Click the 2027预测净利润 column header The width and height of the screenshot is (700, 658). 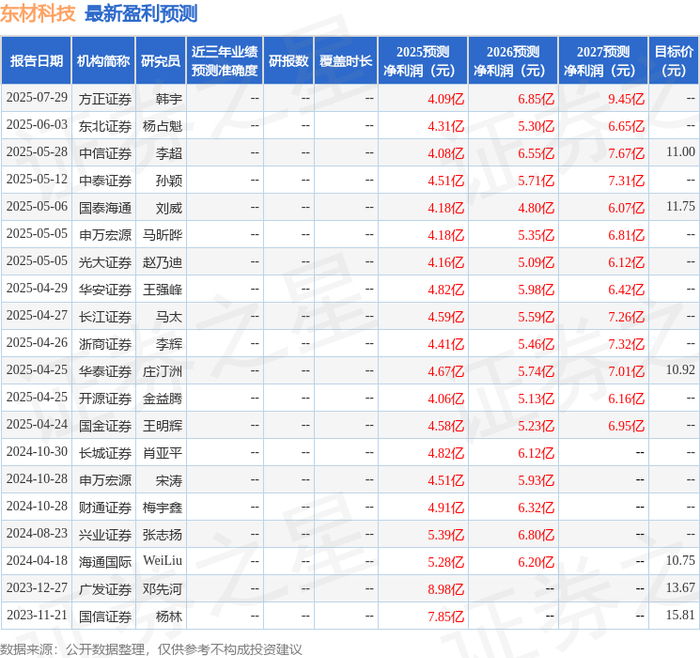(x=603, y=61)
